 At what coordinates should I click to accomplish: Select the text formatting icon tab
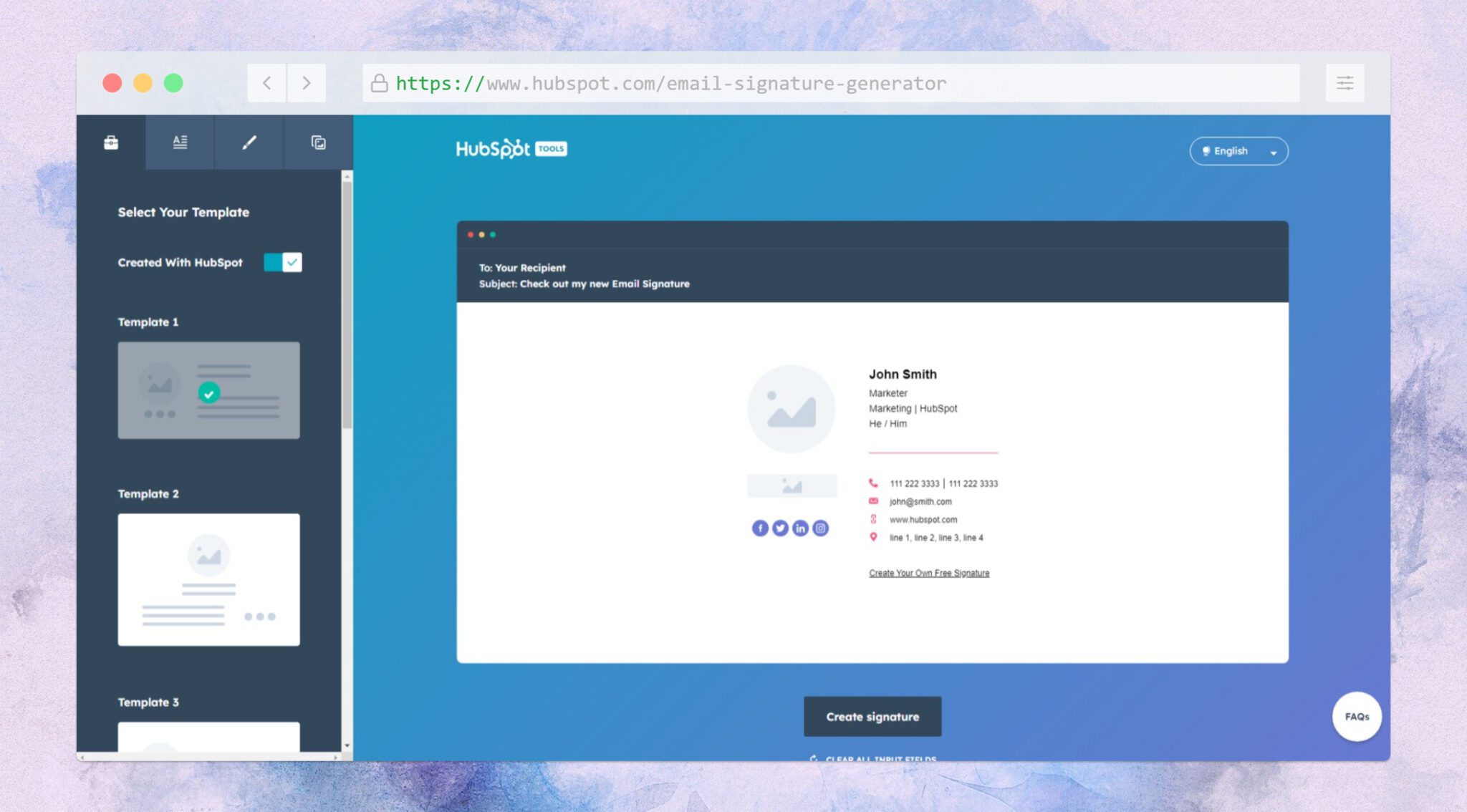point(181,142)
